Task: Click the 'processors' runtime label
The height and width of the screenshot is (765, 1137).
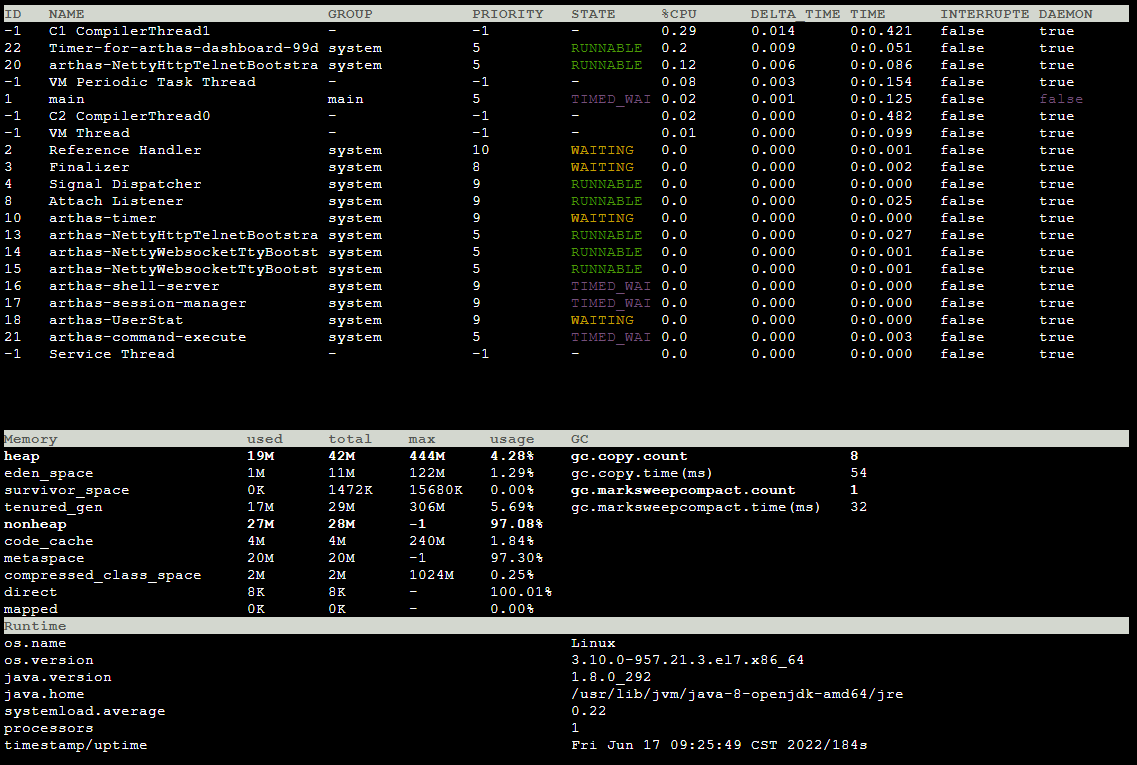Action: [49, 729]
